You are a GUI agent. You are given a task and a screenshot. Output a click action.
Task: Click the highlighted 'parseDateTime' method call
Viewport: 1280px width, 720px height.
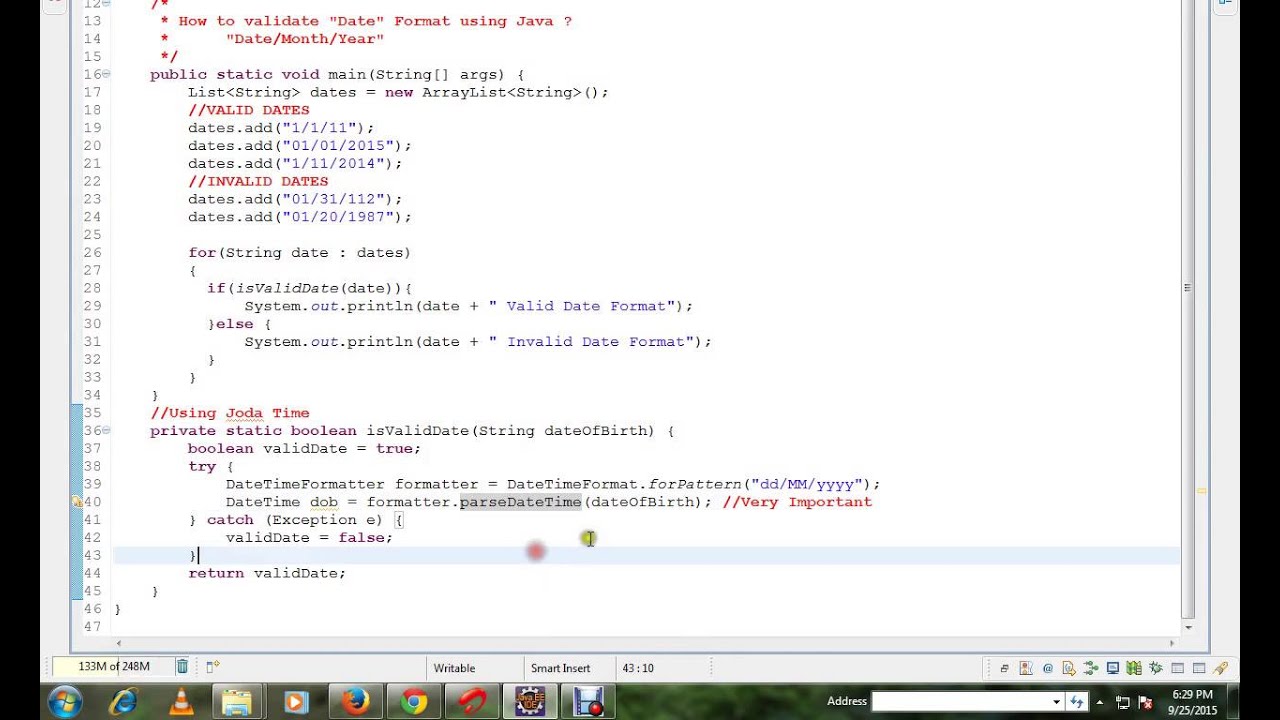point(520,502)
